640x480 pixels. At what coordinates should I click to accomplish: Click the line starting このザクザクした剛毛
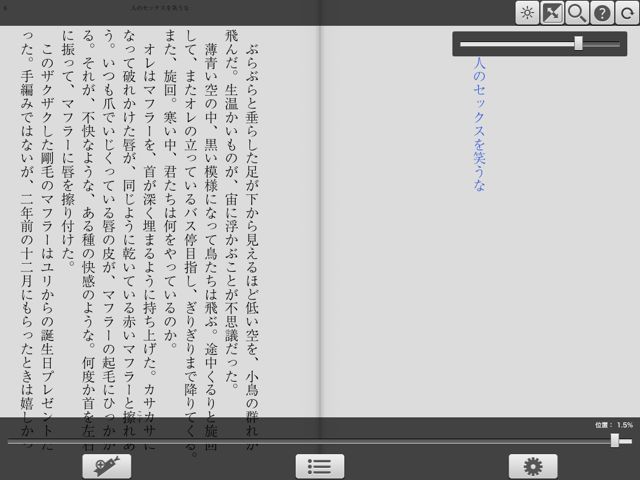pyautogui.click(x=47, y=245)
